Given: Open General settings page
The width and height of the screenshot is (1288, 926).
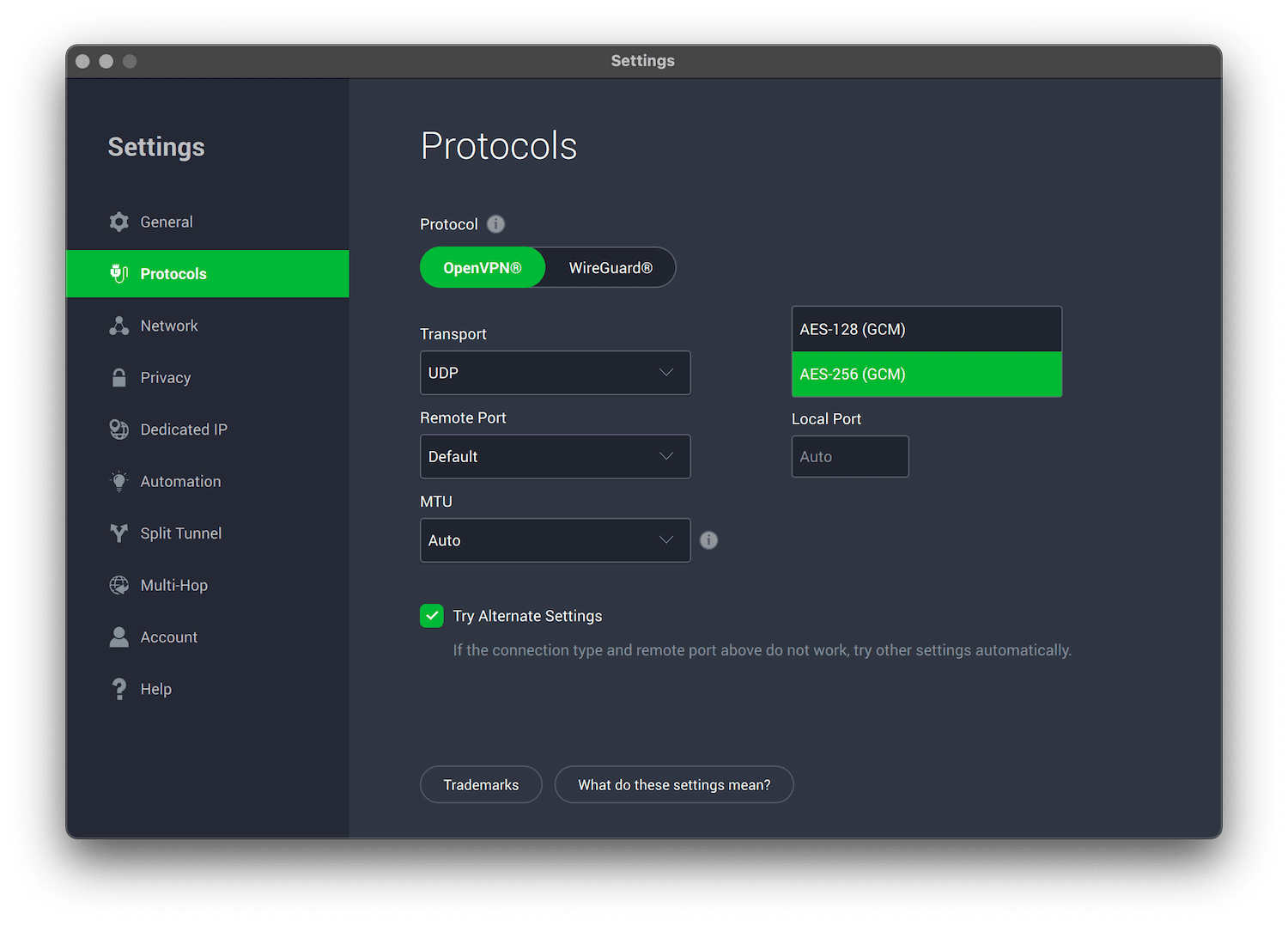Looking at the screenshot, I should tap(208, 222).
